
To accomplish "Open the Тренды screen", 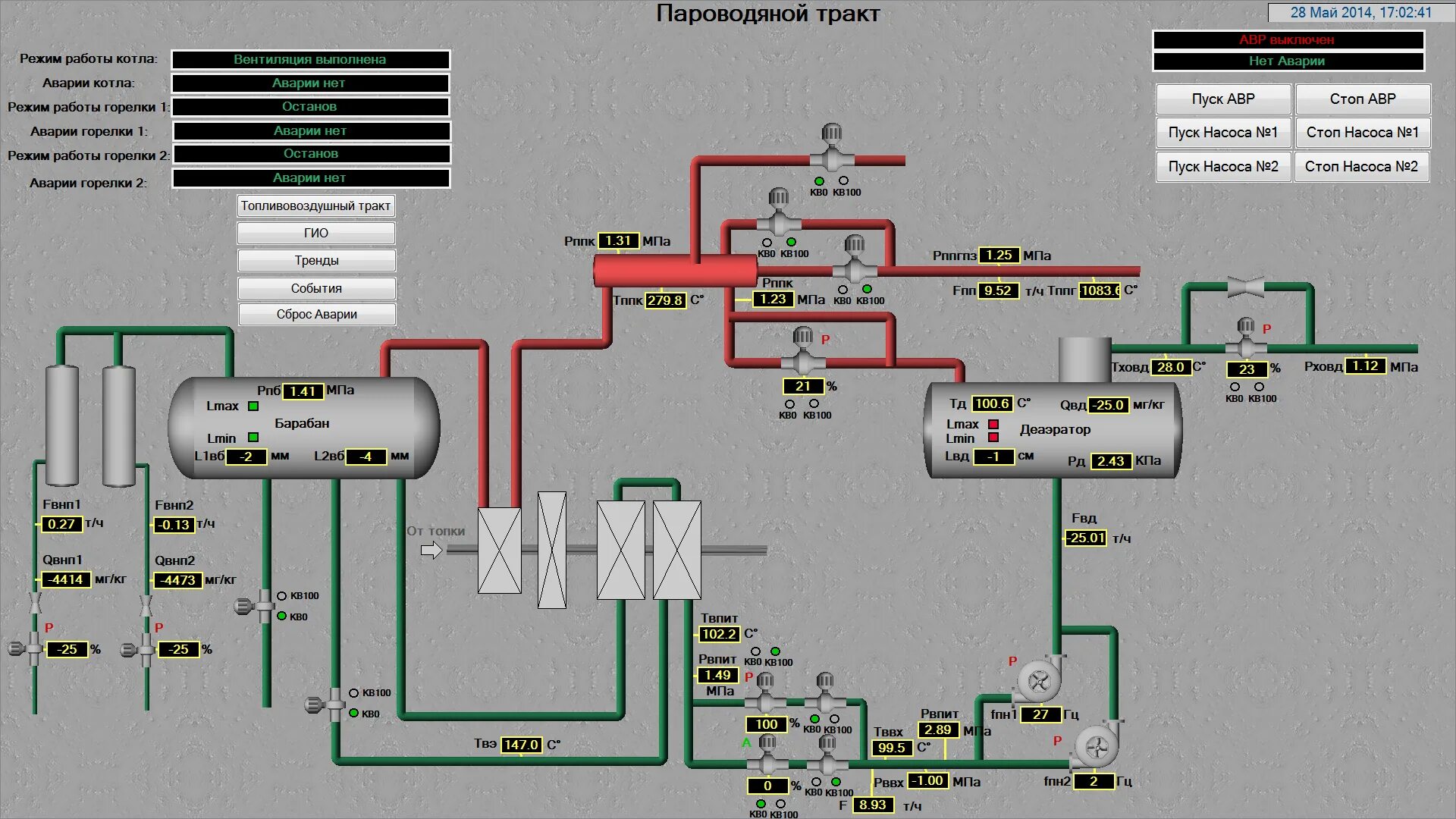I will pyautogui.click(x=316, y=260).
